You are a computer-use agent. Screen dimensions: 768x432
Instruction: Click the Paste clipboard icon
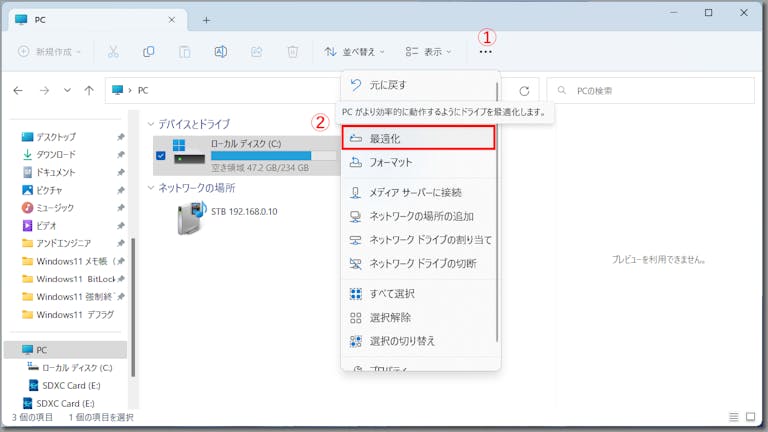[x=185, y=51]
